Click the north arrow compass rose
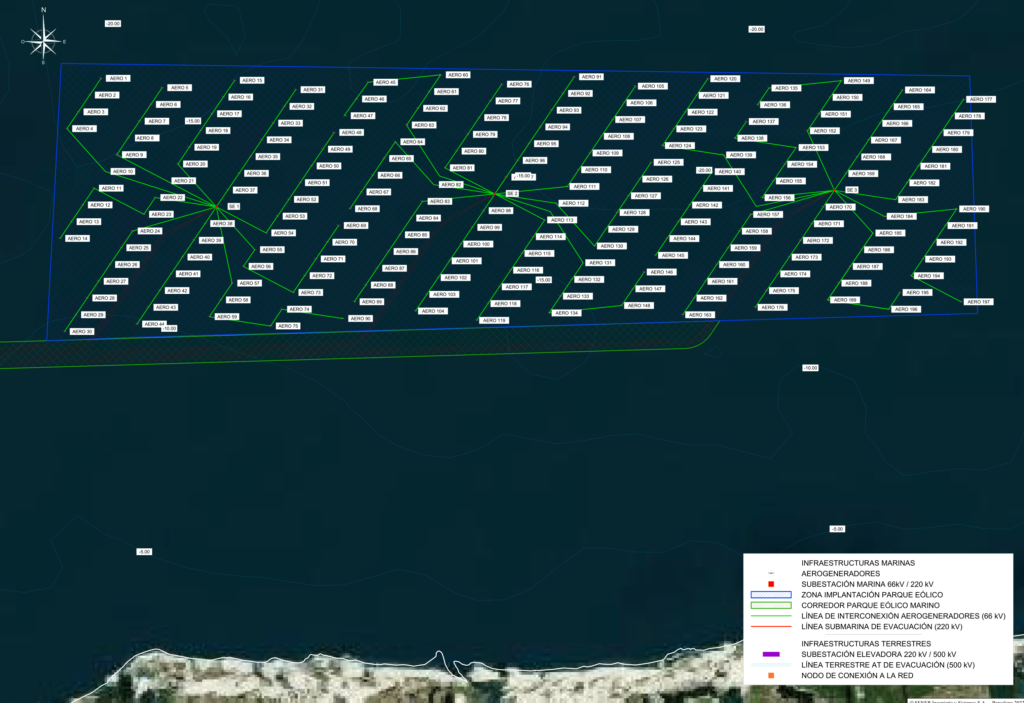The height and width of the screenshot is (703, 1024). pos(43,39)
